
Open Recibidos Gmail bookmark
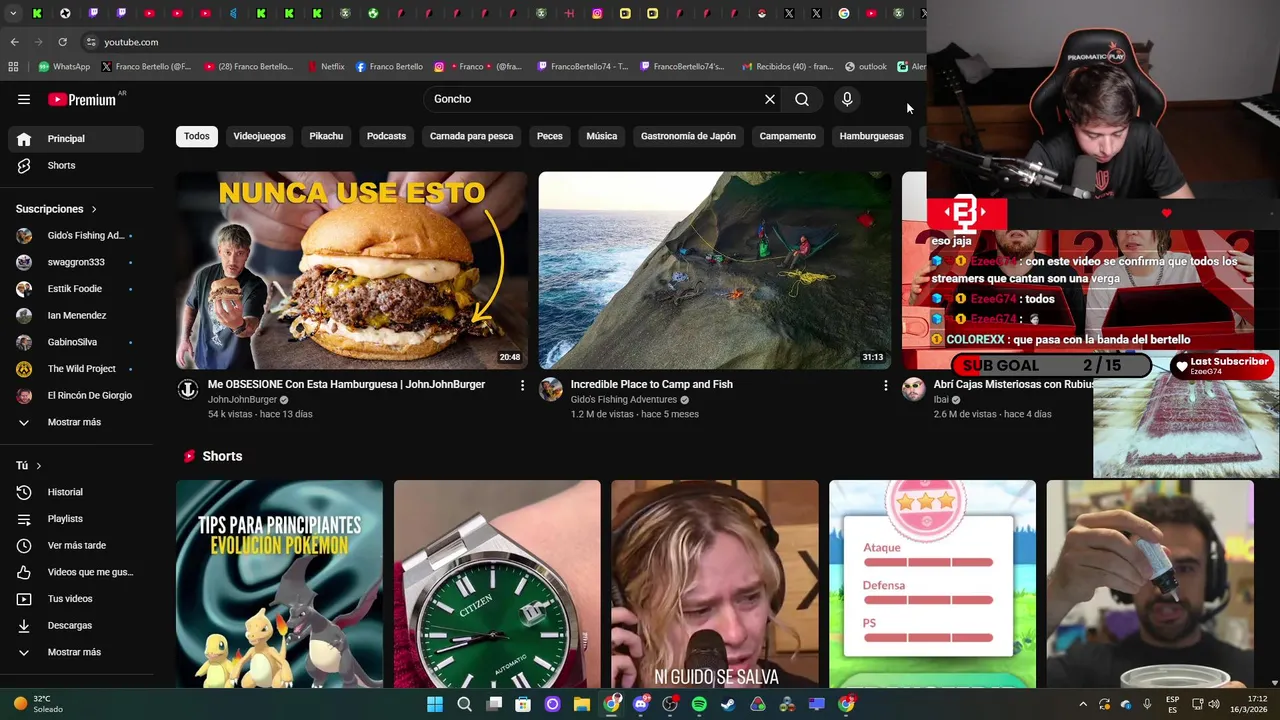tap(787, 67)
